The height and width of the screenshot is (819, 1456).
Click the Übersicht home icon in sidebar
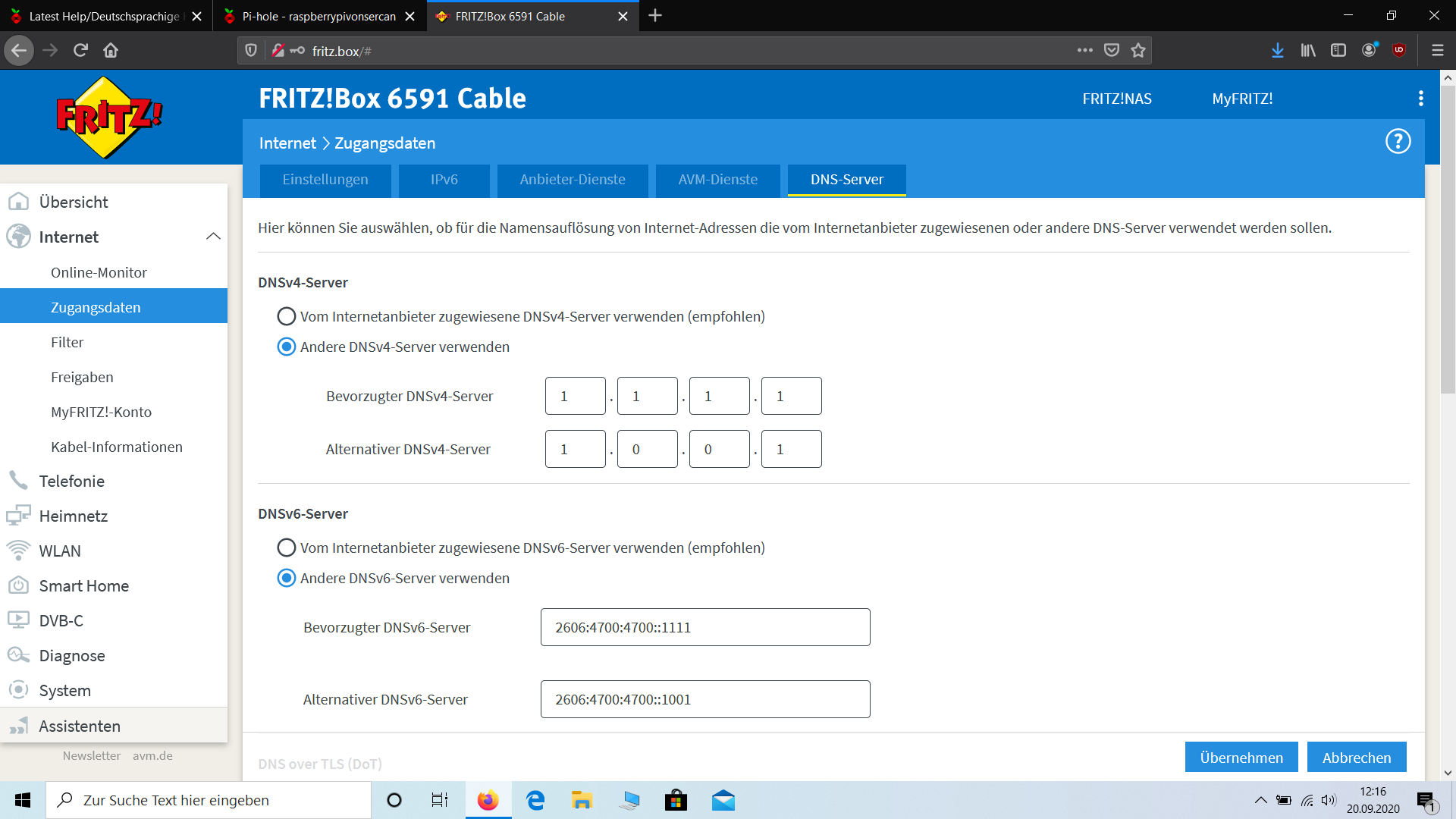18,202
